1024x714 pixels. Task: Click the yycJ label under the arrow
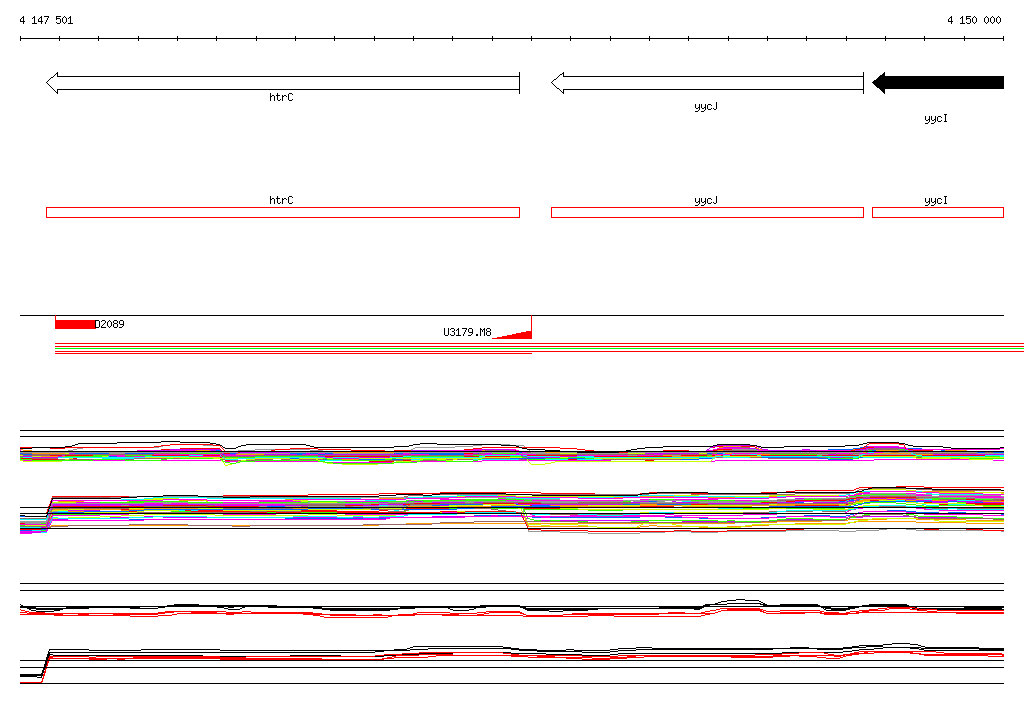tap(706, 106)
